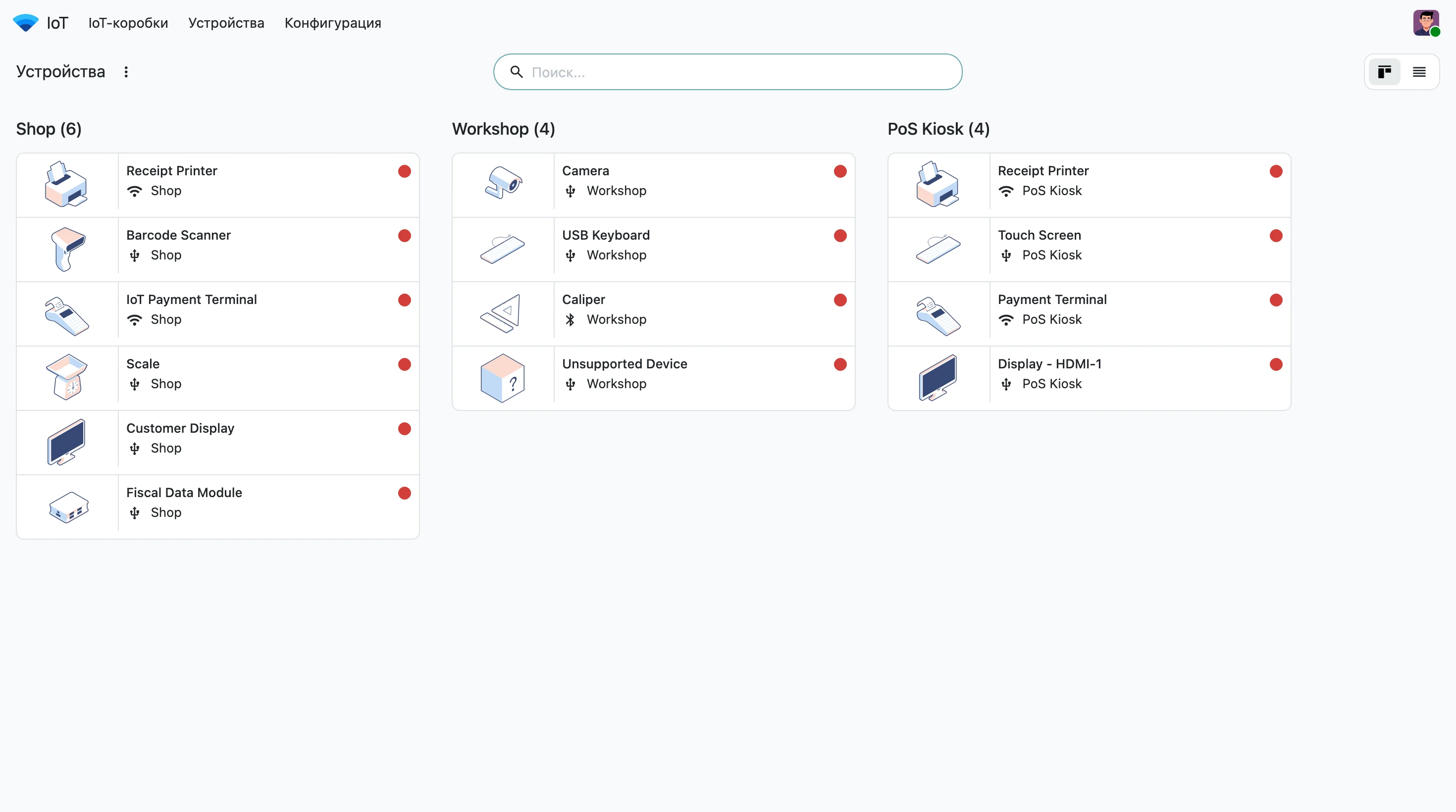Screen dimensions: 1456x812
Task: Click the Caliper device icon
Action: (501, 313)
